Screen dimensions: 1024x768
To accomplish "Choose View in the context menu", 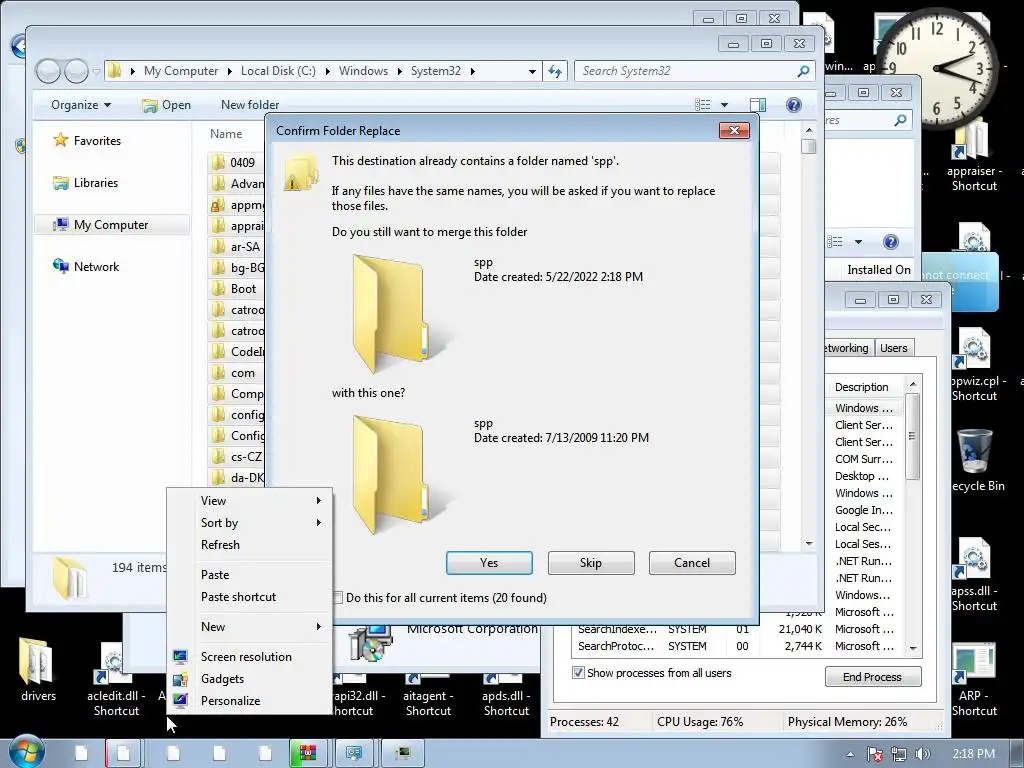I will click(x=251, y=501).
